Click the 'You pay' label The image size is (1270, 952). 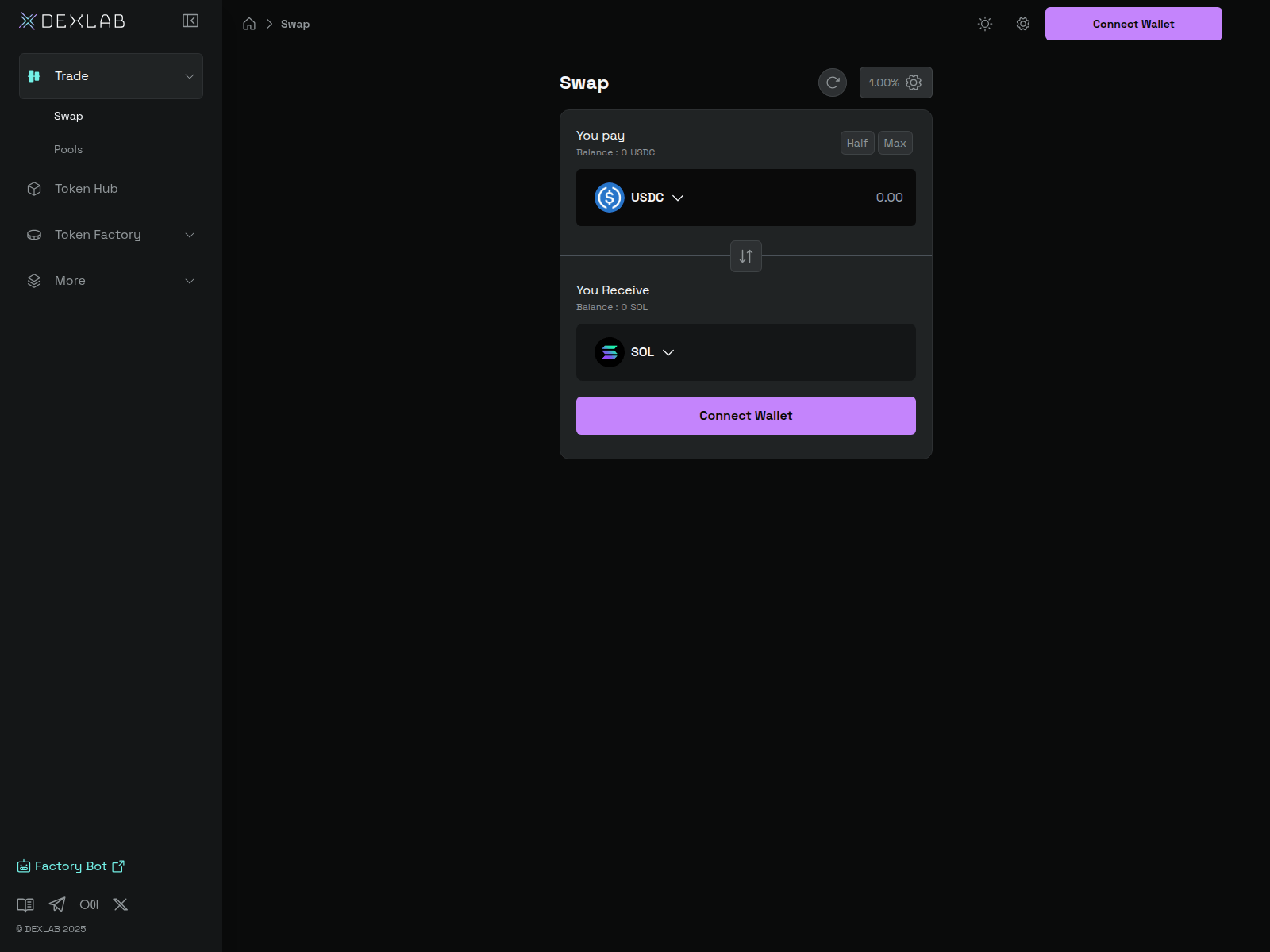(x=600, y=136)
